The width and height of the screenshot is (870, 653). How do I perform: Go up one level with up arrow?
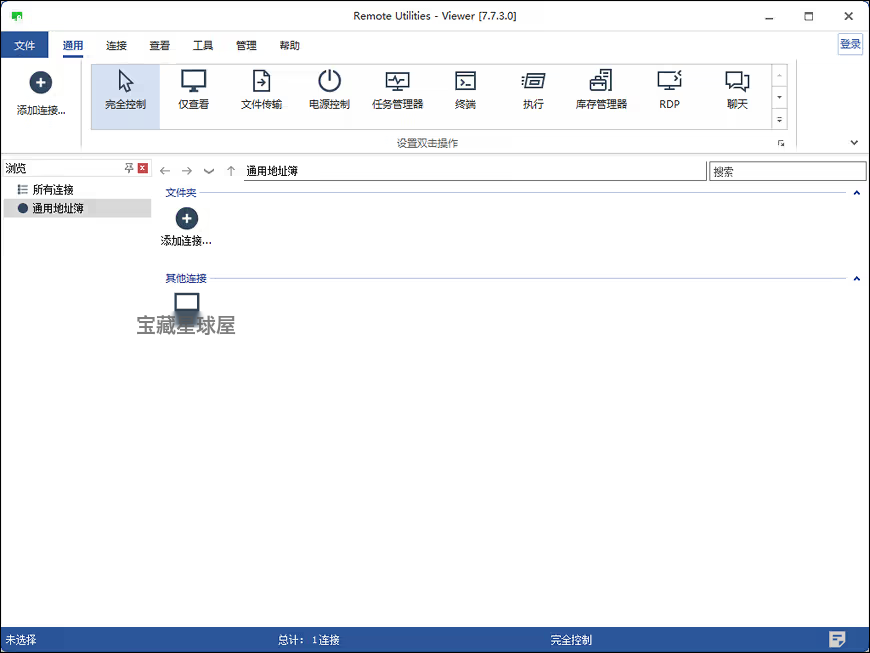tap(231, 171)
